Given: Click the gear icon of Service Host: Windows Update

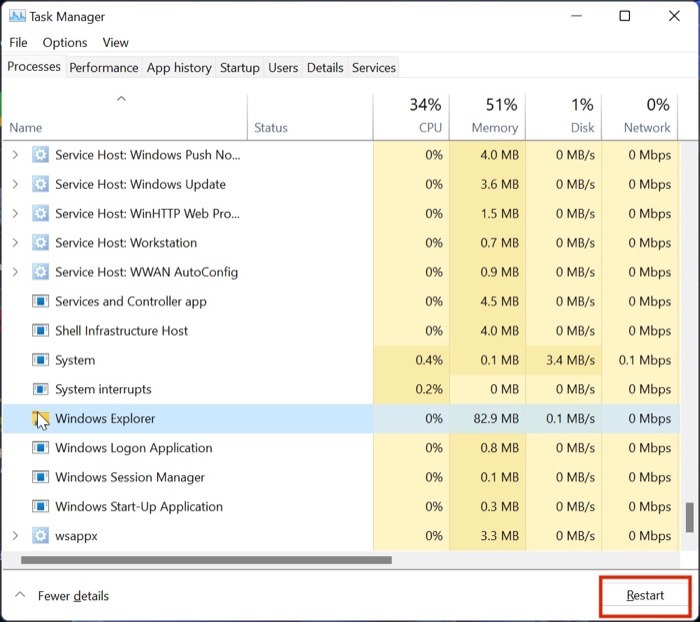Looking at the screenshot, I should [x=40, y=184].
